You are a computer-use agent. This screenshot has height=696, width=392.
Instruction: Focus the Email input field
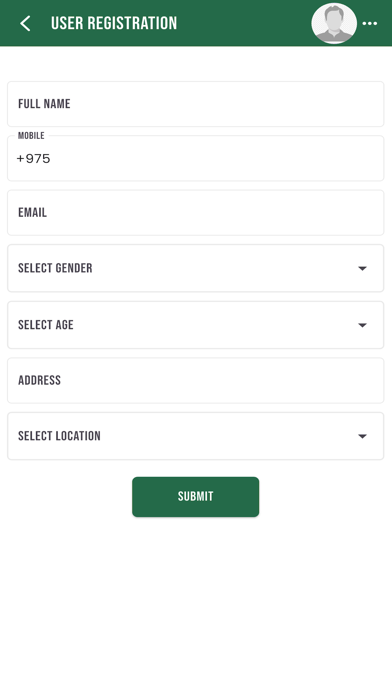point(195,213)
